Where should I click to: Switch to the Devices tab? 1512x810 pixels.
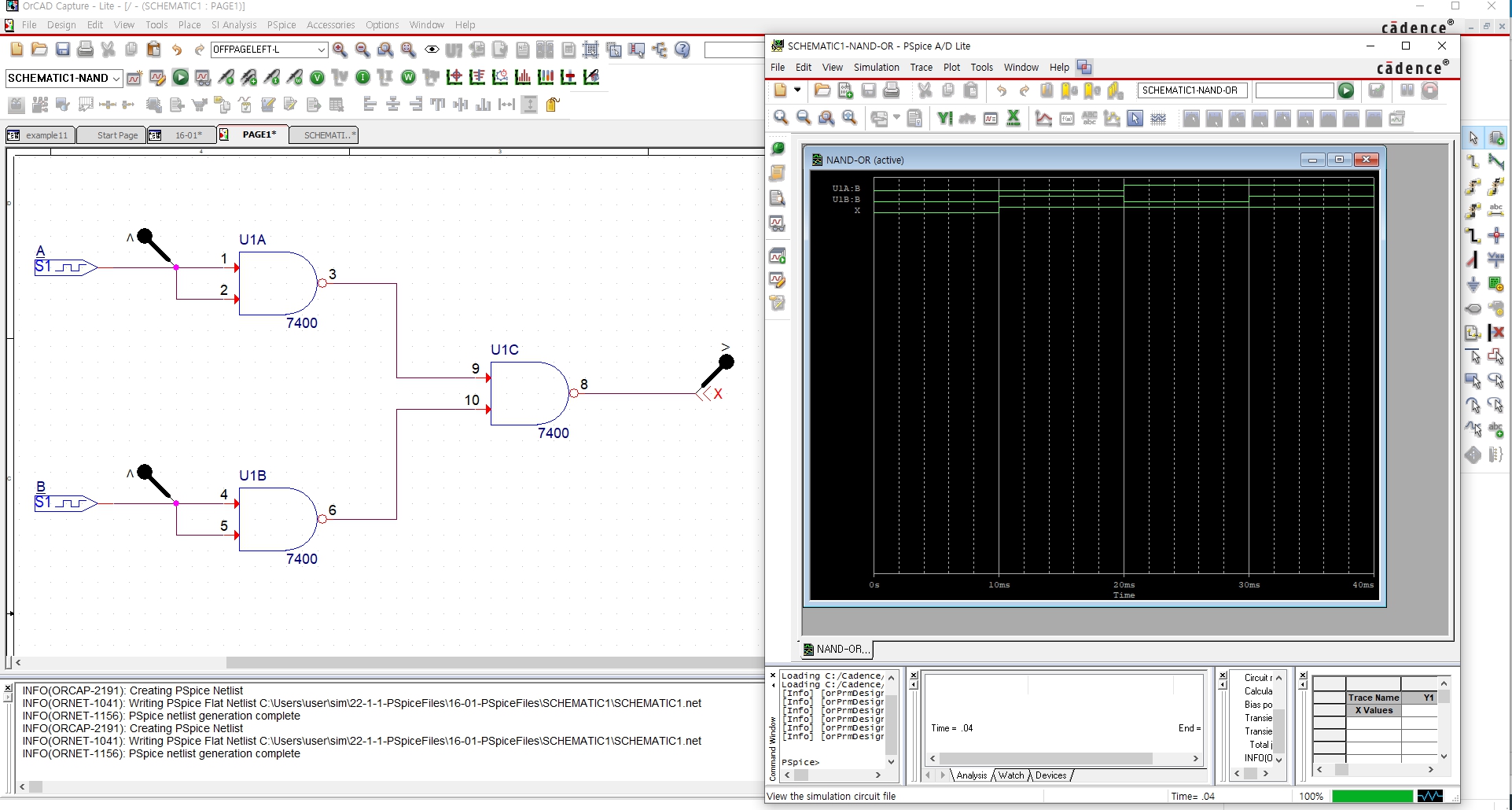[x=1050, y=775]
